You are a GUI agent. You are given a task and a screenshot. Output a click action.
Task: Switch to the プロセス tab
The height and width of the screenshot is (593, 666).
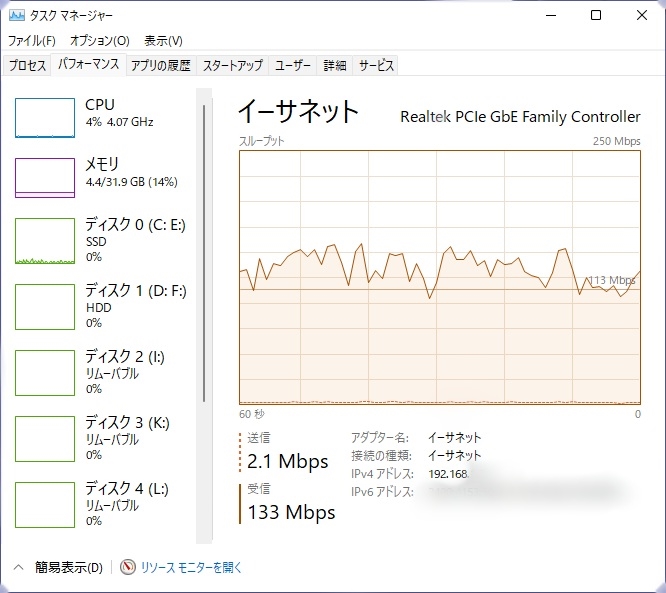(x=27, y=65)
